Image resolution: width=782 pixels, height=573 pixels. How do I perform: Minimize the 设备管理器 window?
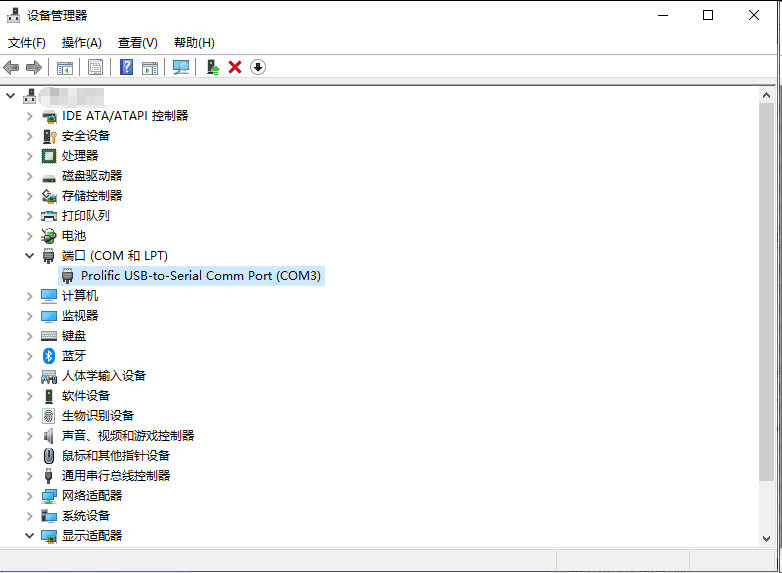(x=663, y=15)
